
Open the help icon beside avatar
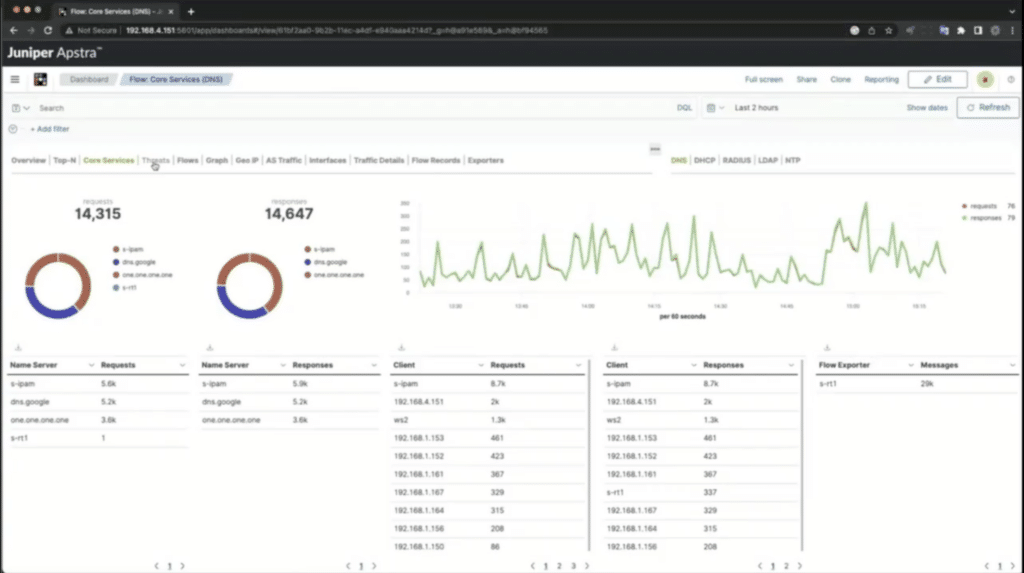[1011, 79]
